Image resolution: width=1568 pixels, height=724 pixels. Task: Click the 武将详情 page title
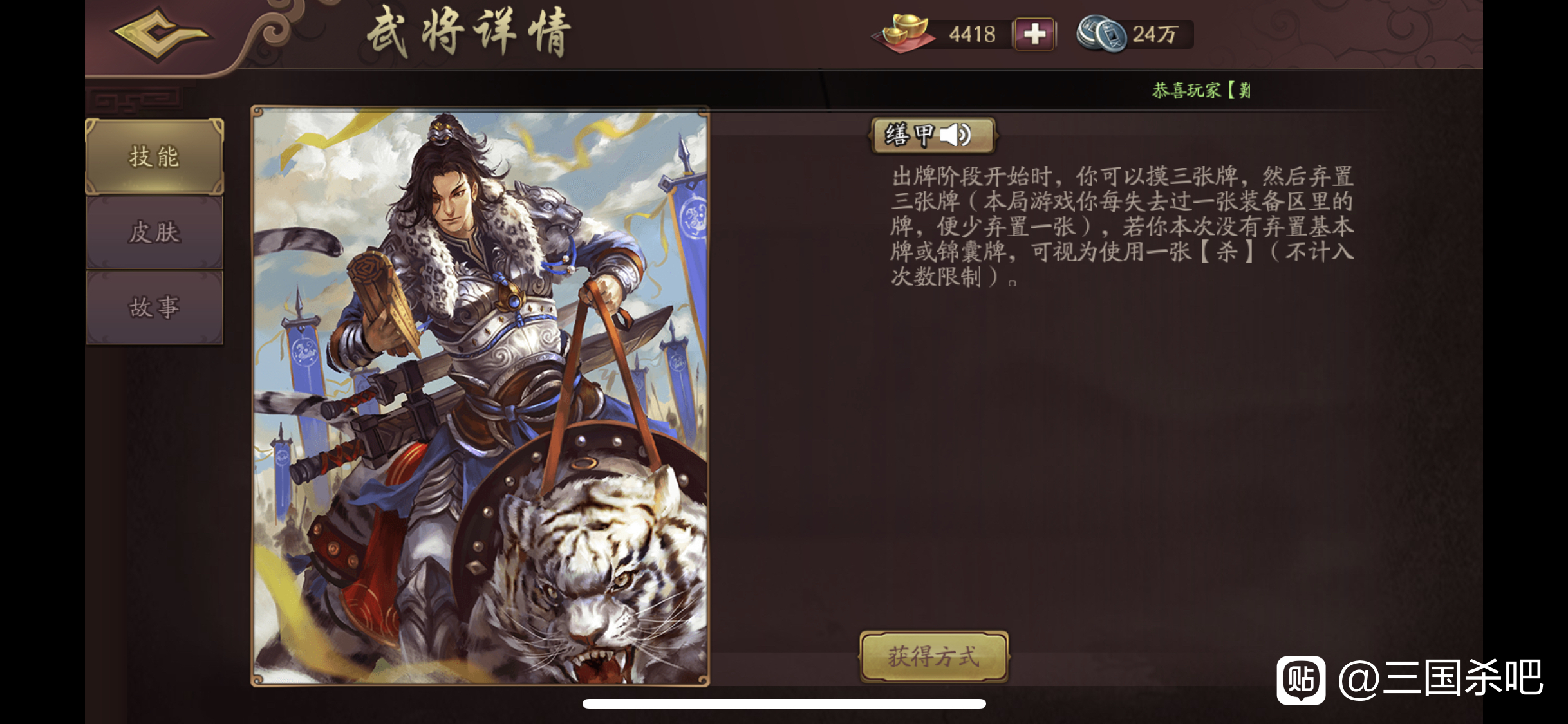pos(469,32)
